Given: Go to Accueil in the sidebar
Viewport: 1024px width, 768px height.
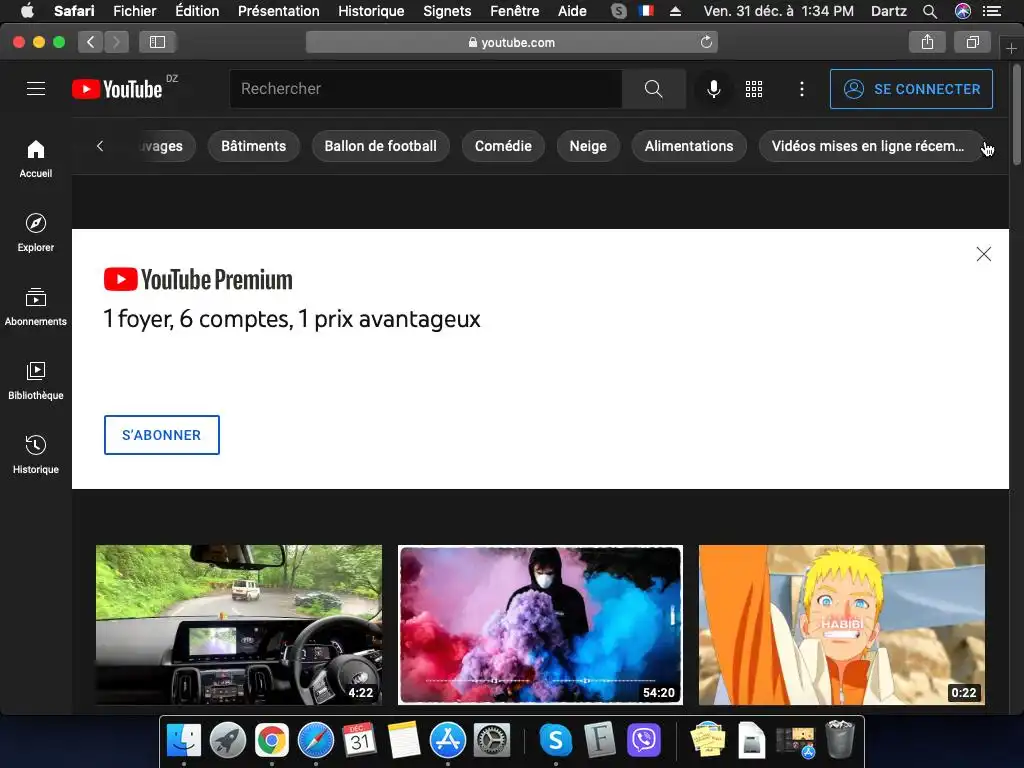Looking at the screenshot, I should pos(36,159).
